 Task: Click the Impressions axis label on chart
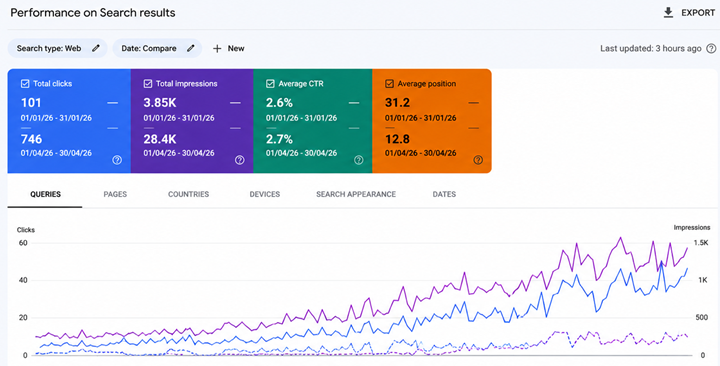click(692, 227)
